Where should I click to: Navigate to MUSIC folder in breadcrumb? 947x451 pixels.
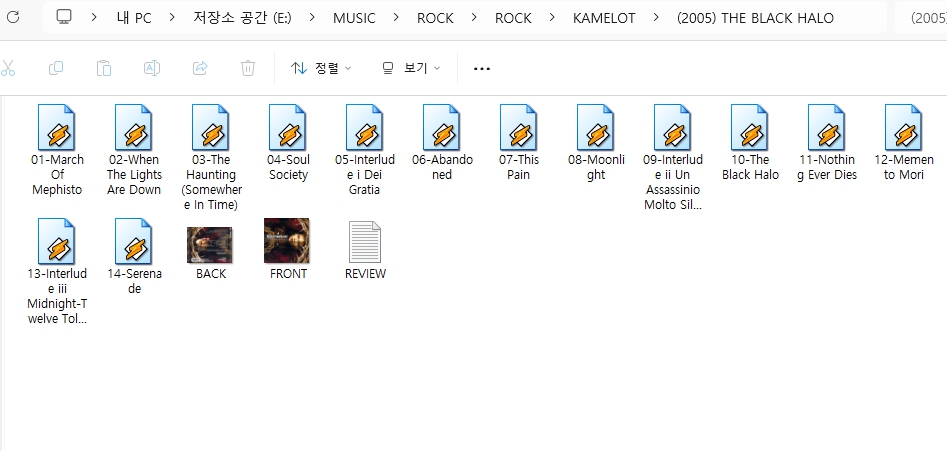[x=354, y=17]
